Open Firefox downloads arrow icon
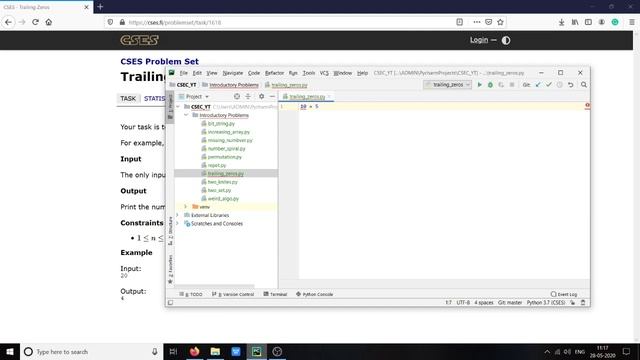Screen dimensions: 640x360 click(x=562, y=22)
